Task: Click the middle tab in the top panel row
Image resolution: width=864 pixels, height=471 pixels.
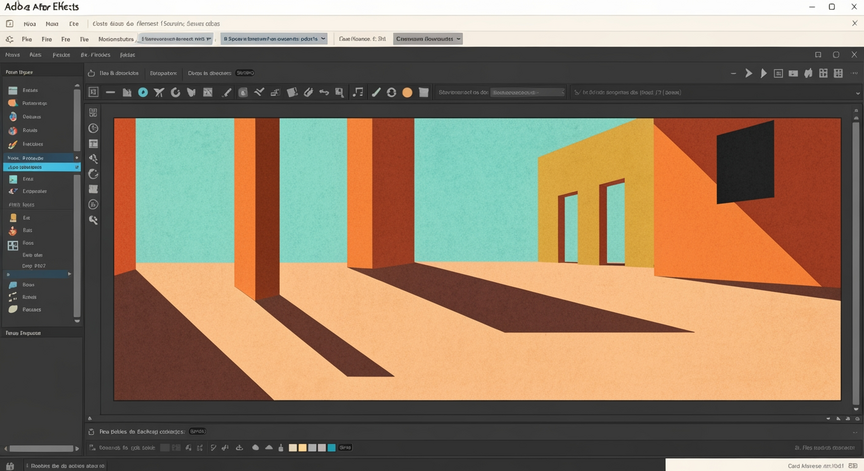Action: coord(163,73)
